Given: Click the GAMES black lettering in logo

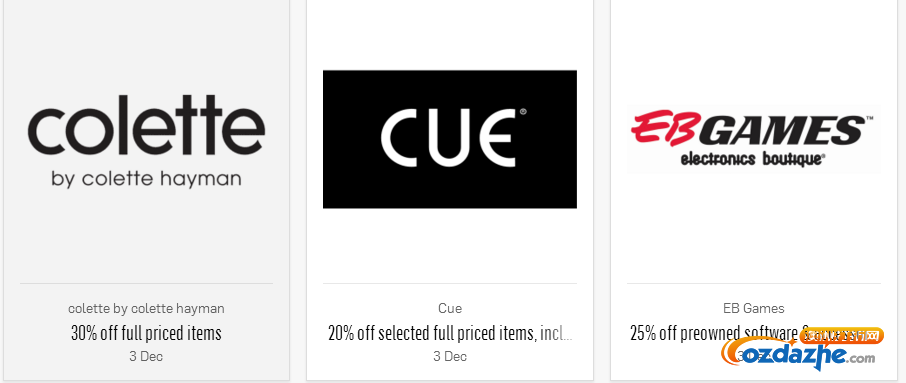Looking at the screenshot, I should [787, 129].
